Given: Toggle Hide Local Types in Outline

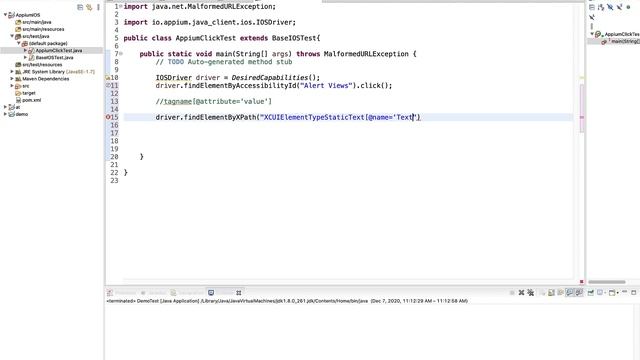Looking at the screenshot, I should pyautogui.click(x=592, y=17).
